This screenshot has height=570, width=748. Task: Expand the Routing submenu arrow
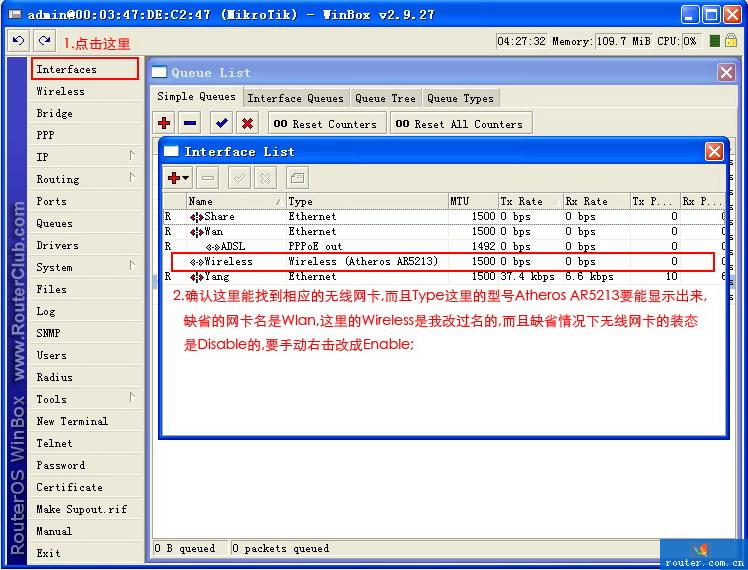coord(132,177)
